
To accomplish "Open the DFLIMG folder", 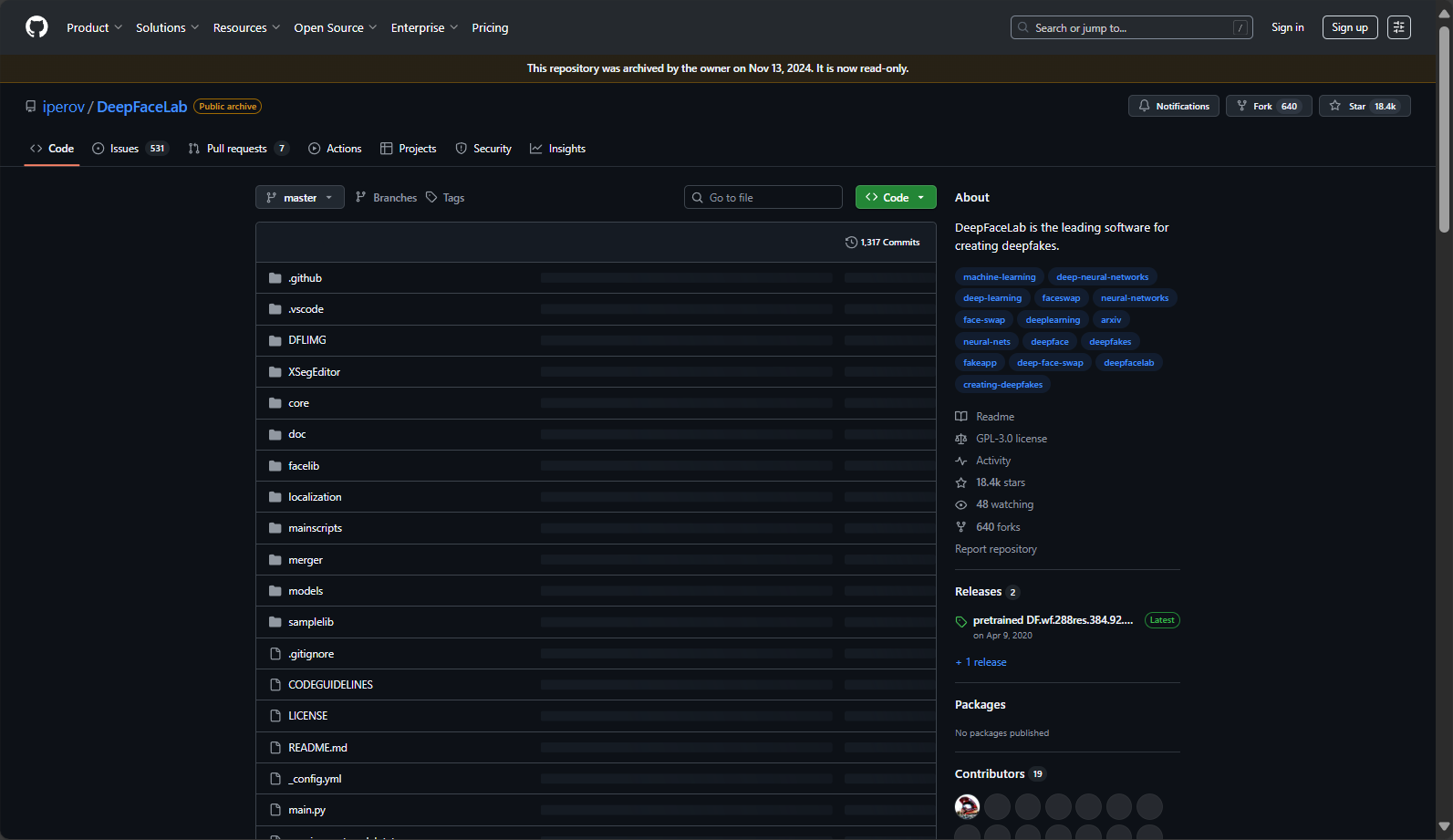I will point(307,340).
